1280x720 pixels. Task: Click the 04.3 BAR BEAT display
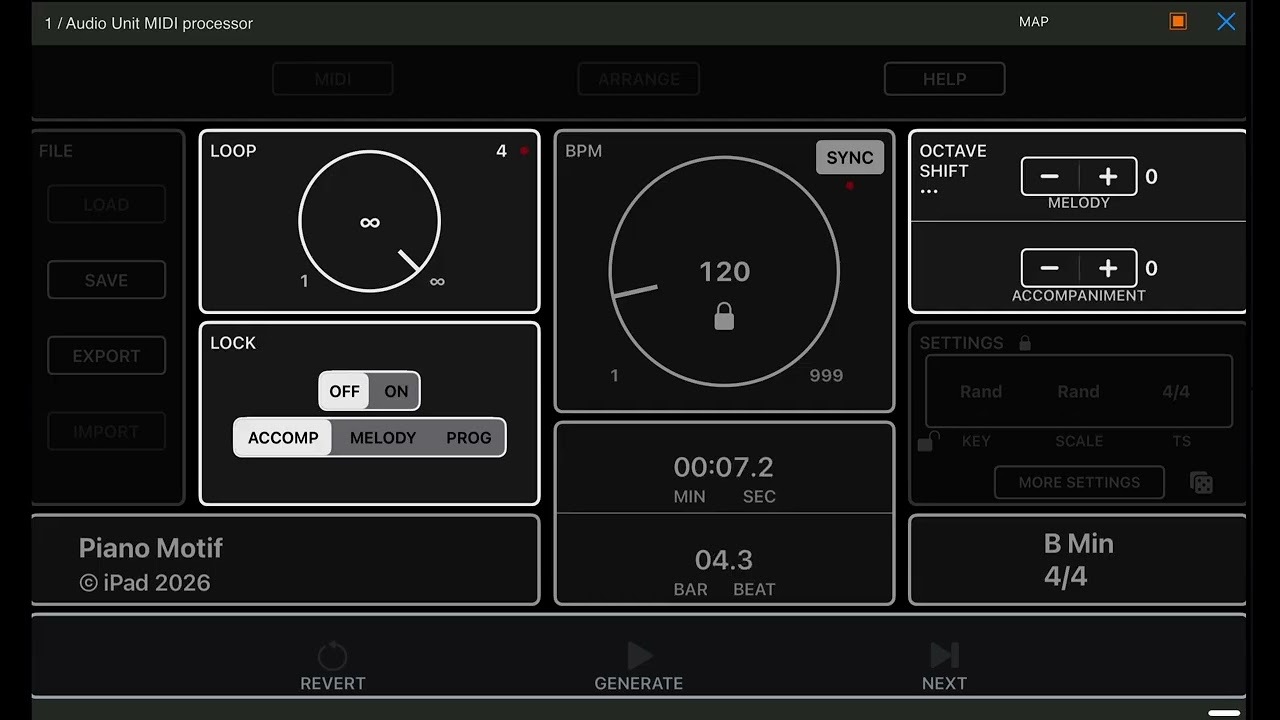pos(724,560)
